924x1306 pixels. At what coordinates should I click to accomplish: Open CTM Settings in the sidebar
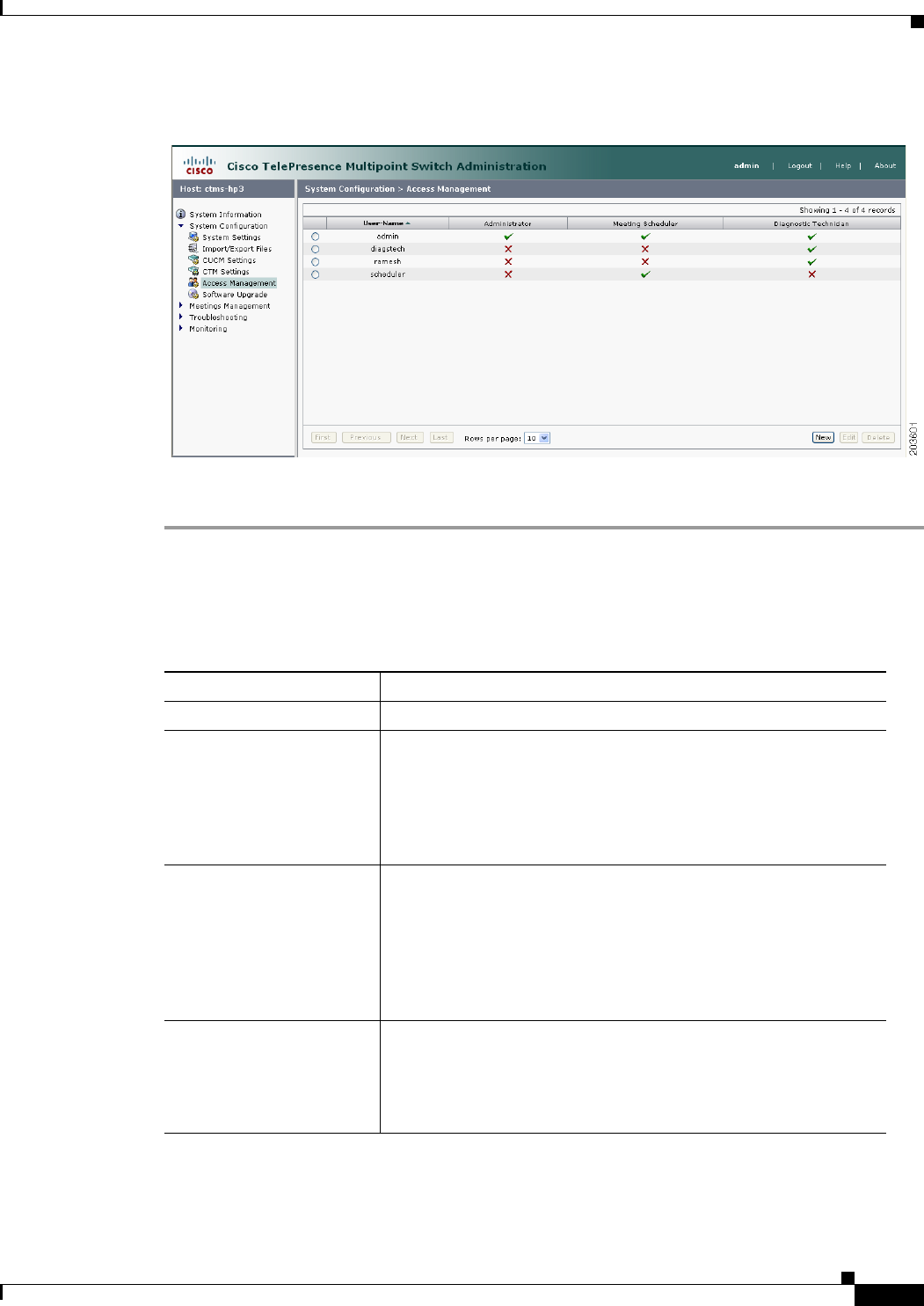click(x=226, y=272)
